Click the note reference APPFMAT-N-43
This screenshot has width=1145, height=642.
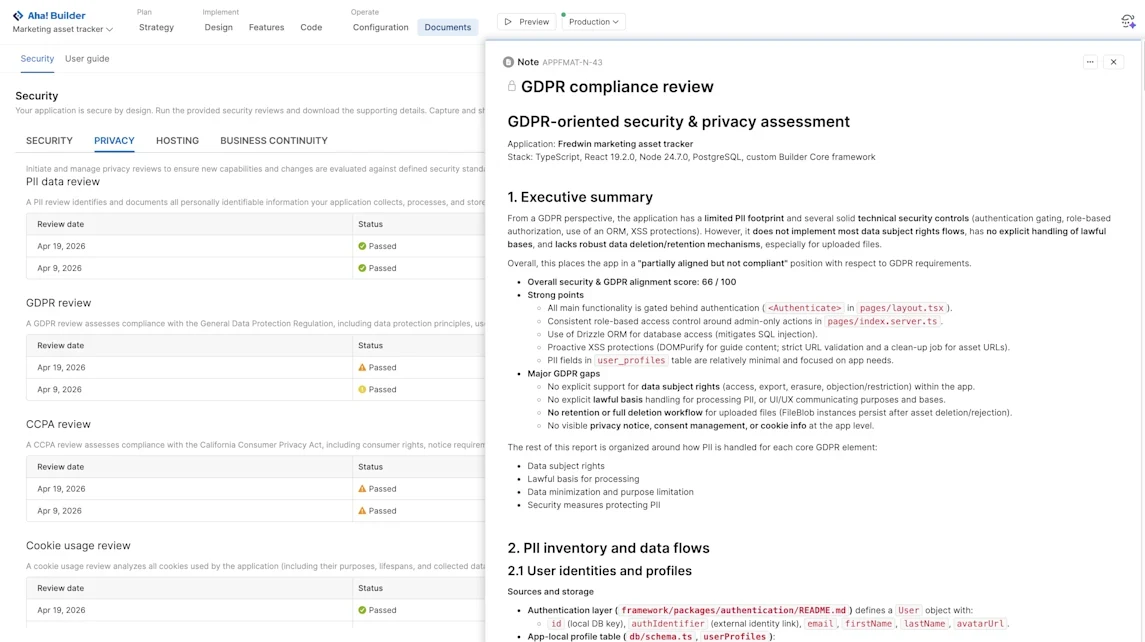point(572,63)
